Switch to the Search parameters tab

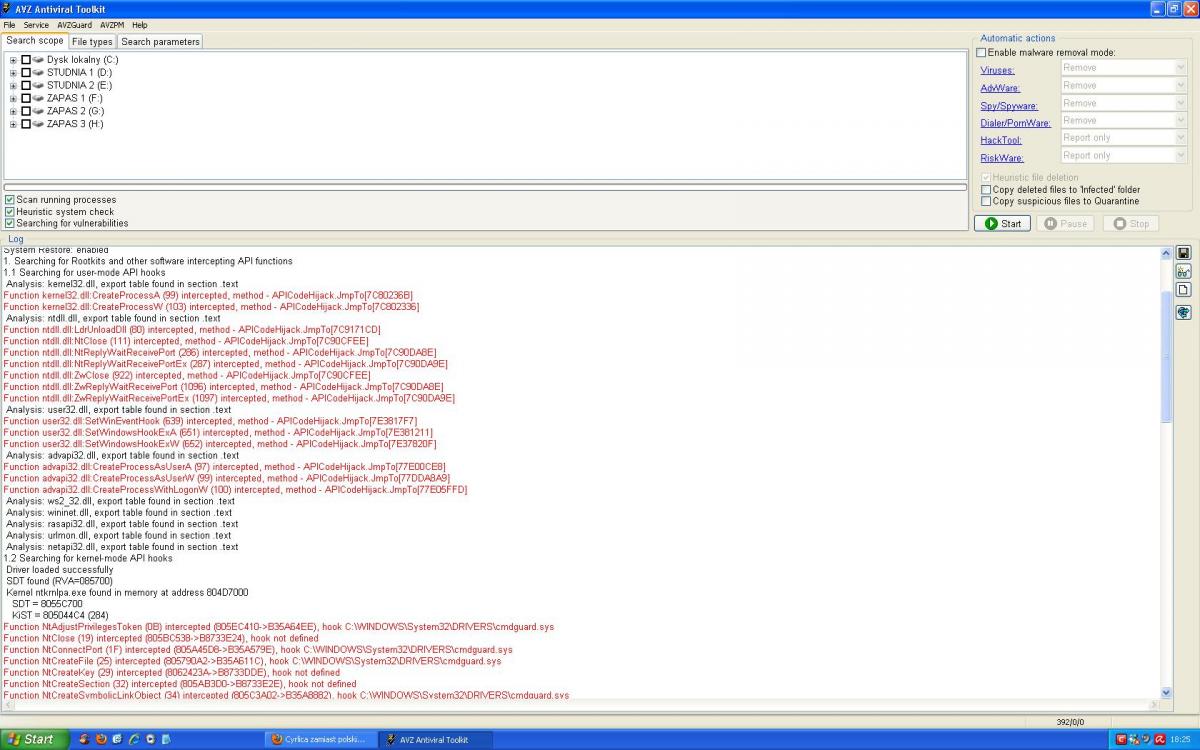pyautogui.click(x=160, y=42)
